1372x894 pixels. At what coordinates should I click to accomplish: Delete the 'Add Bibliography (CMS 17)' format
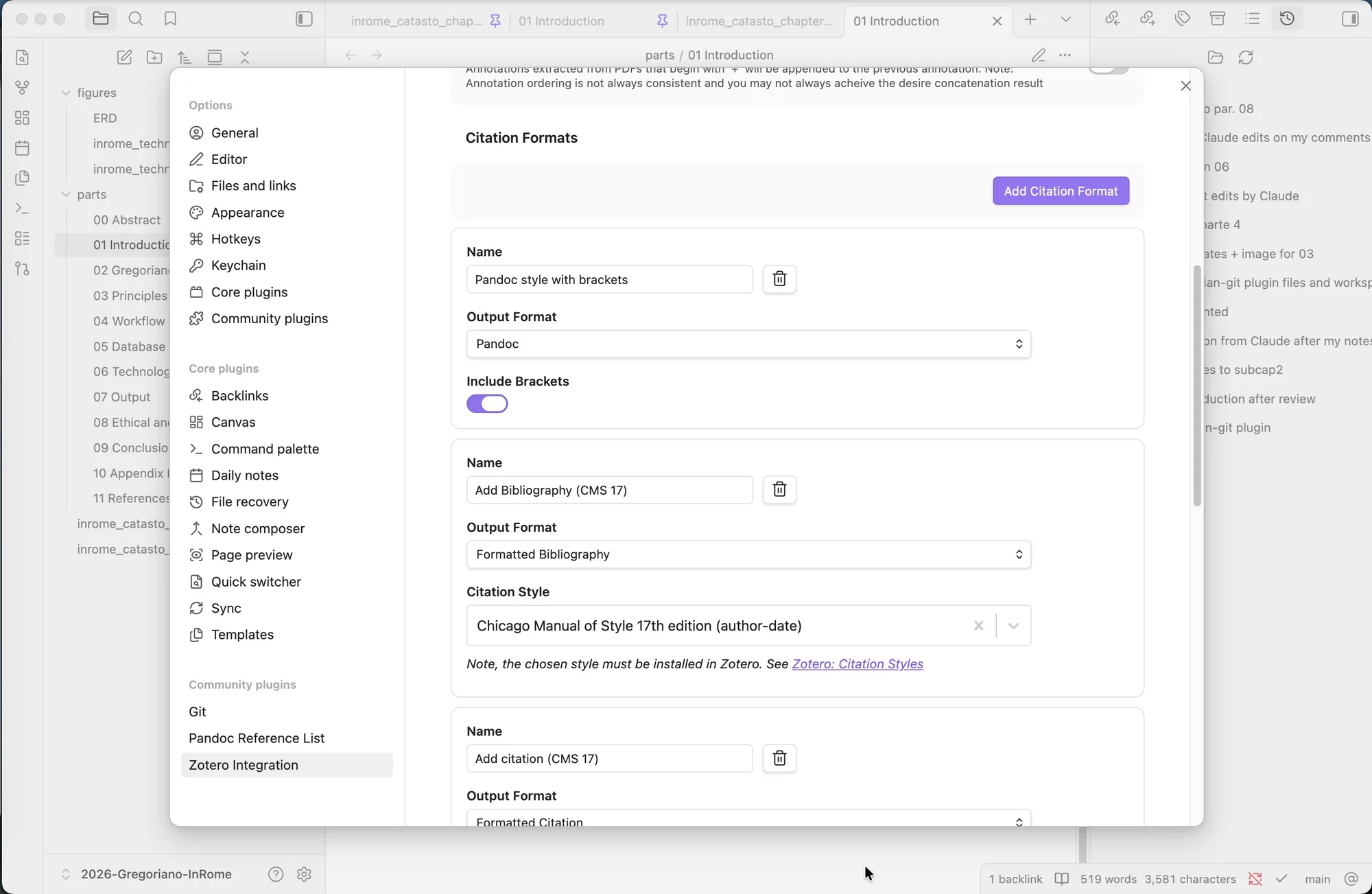click(779, 490)
